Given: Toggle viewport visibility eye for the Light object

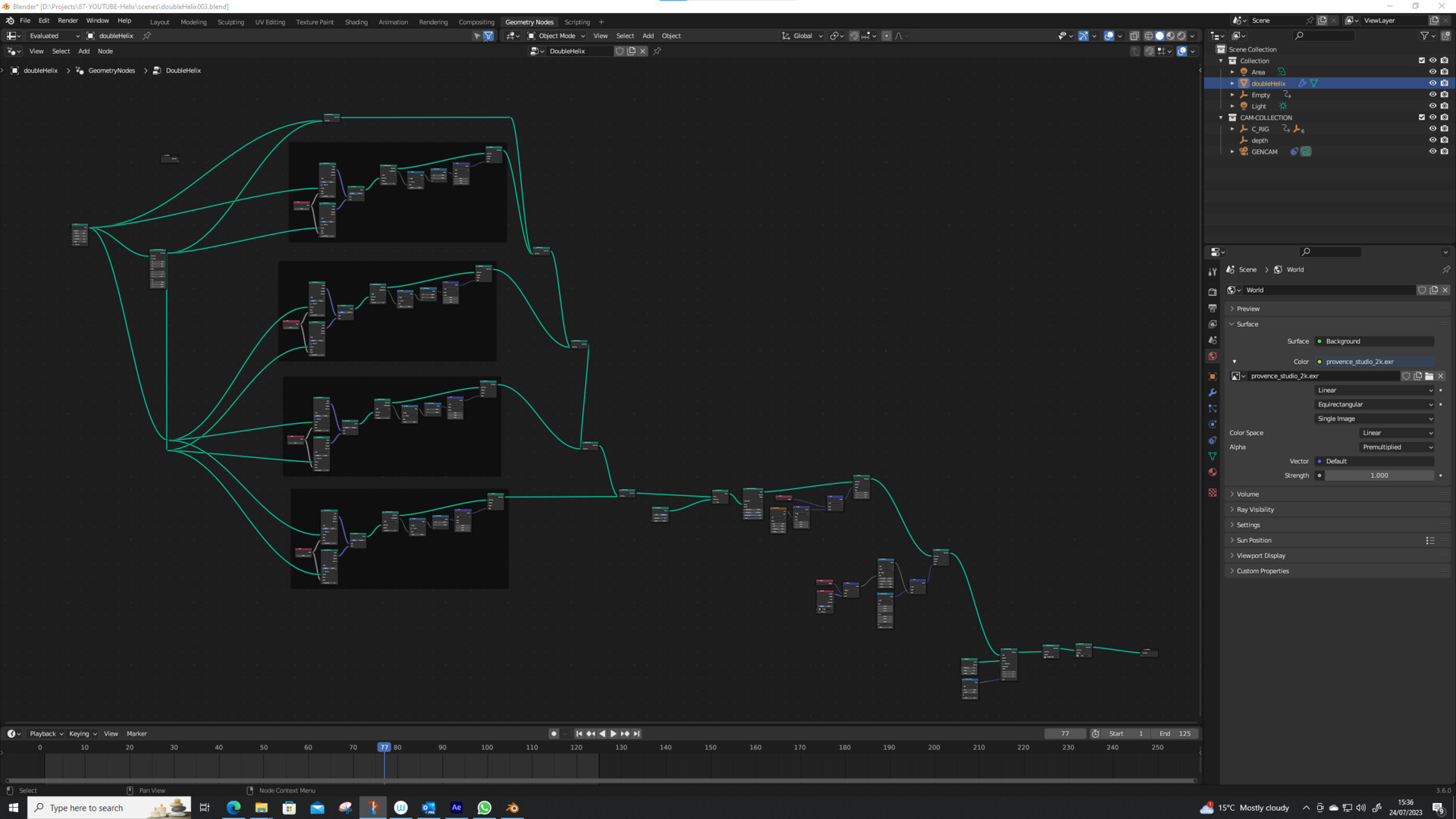Looking at the screenshot, I should pos(1432,106).
